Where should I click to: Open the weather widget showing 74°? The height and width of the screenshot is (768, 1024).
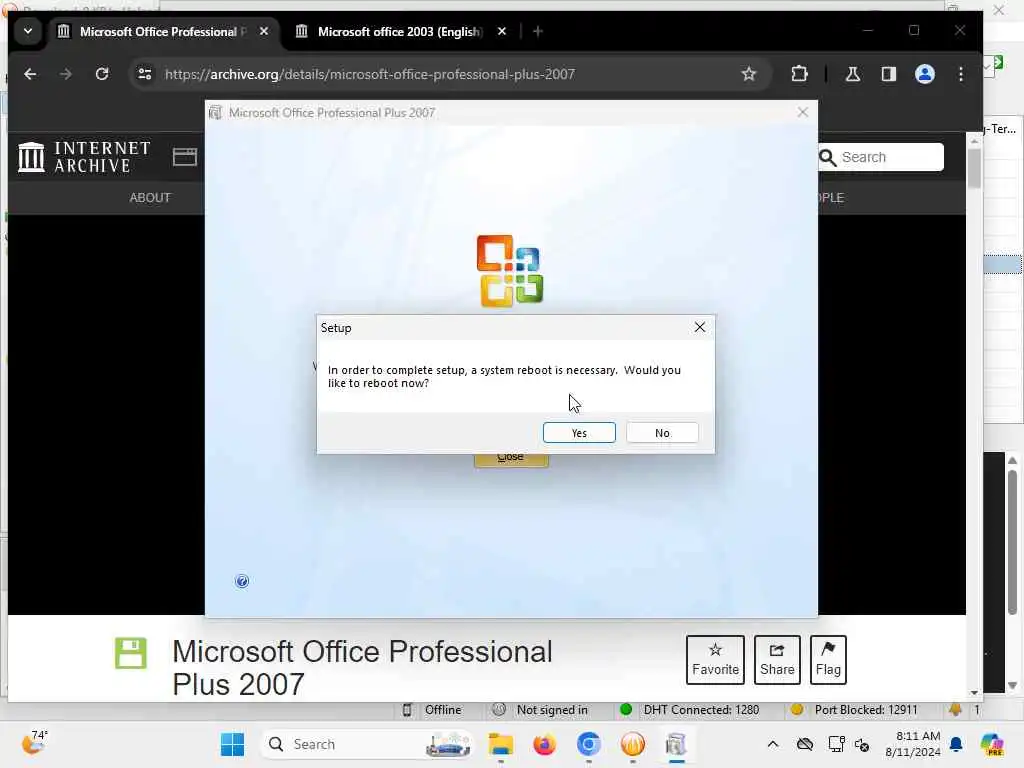click(35, 743)
